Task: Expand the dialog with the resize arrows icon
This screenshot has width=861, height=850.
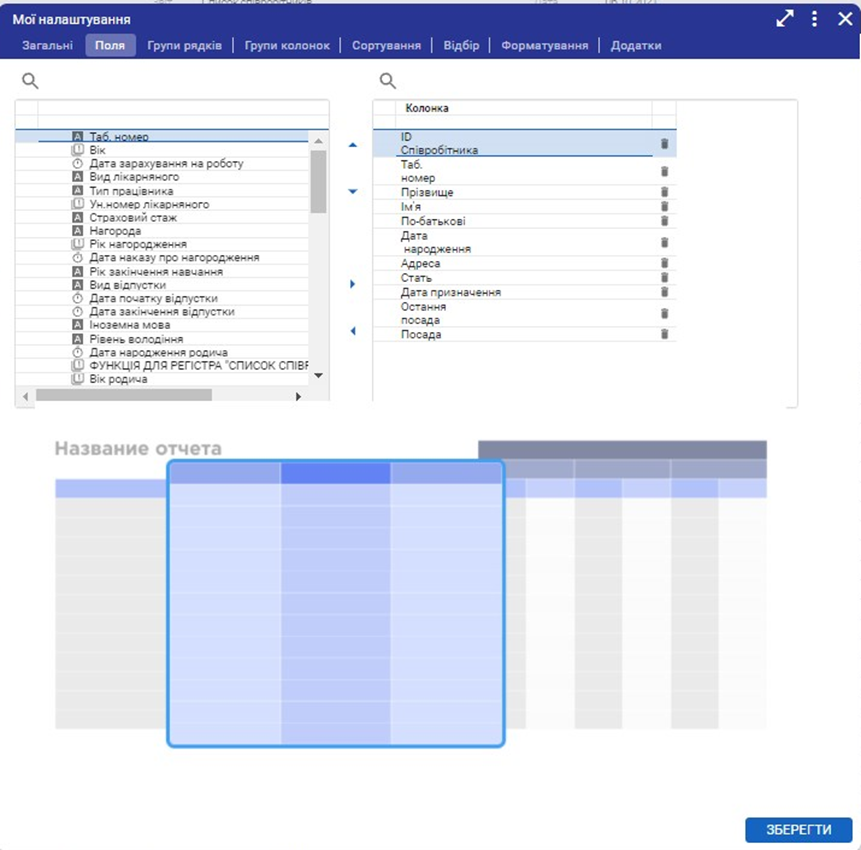Action: [785, 19]
